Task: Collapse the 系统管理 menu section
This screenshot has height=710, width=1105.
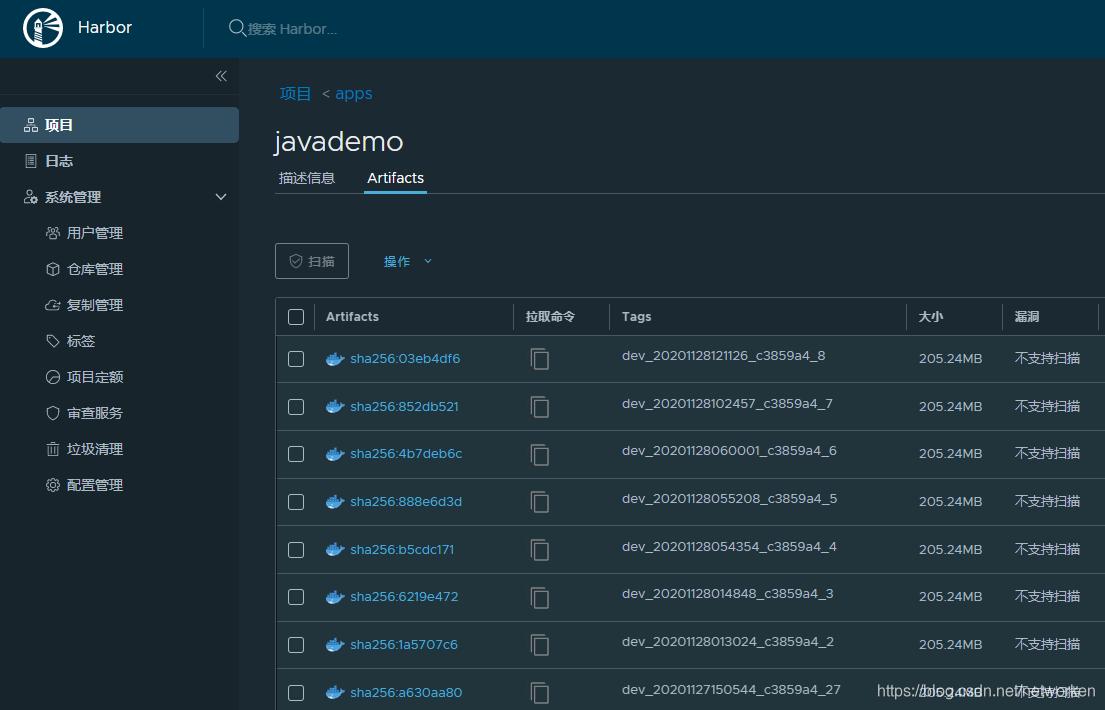Action: point(221,197)
